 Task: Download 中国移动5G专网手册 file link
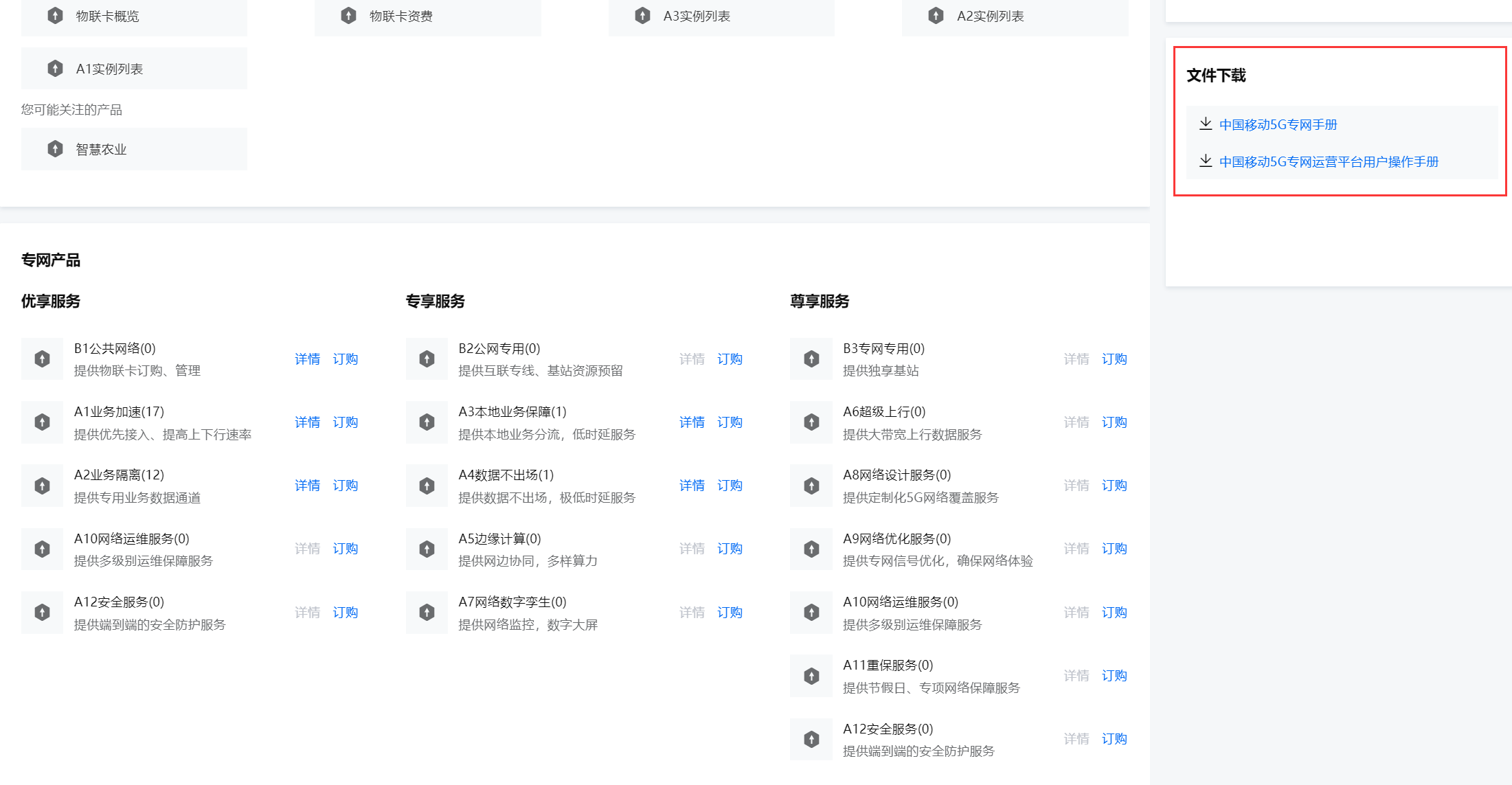coord(1278,124)
